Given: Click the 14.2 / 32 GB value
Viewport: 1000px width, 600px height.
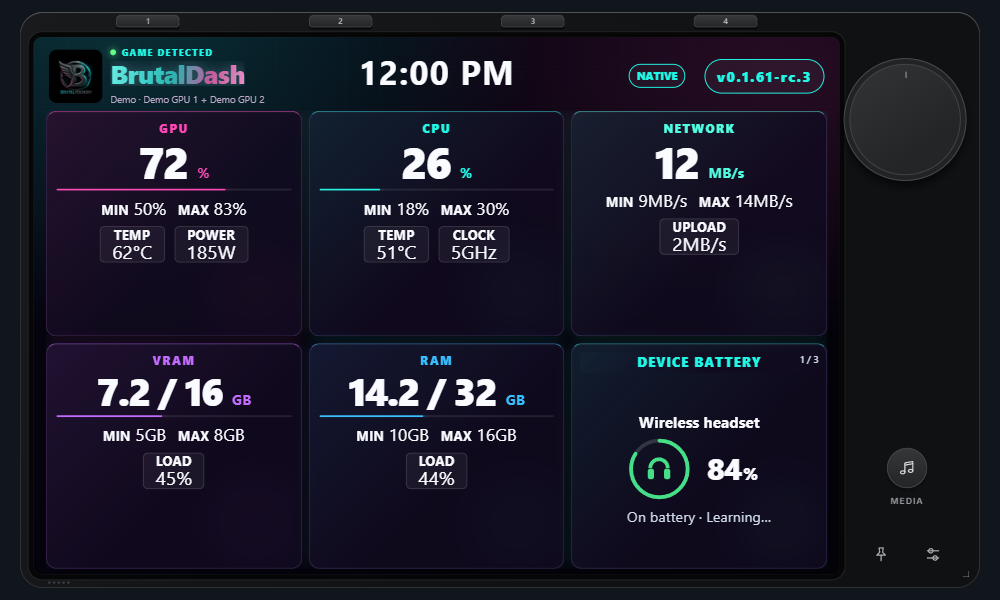Looking at the screenshot, I should (x=437, y=393).
